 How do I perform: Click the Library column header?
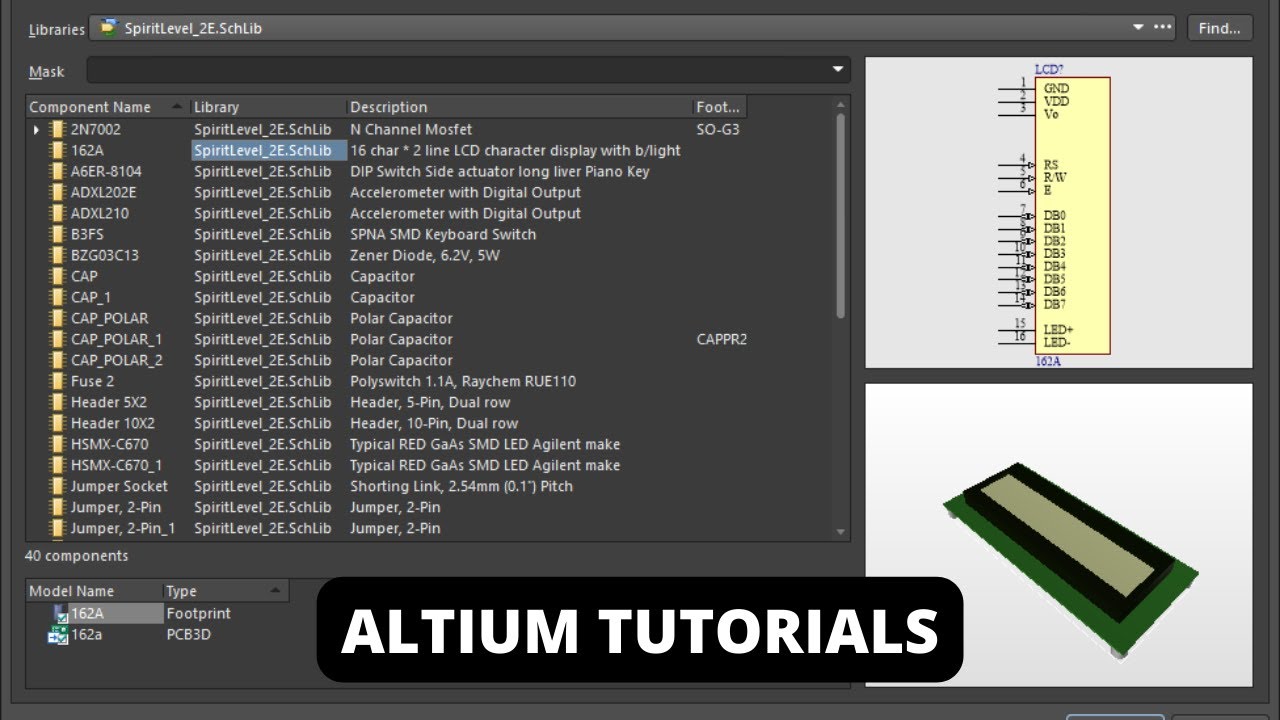click(268, 107)
